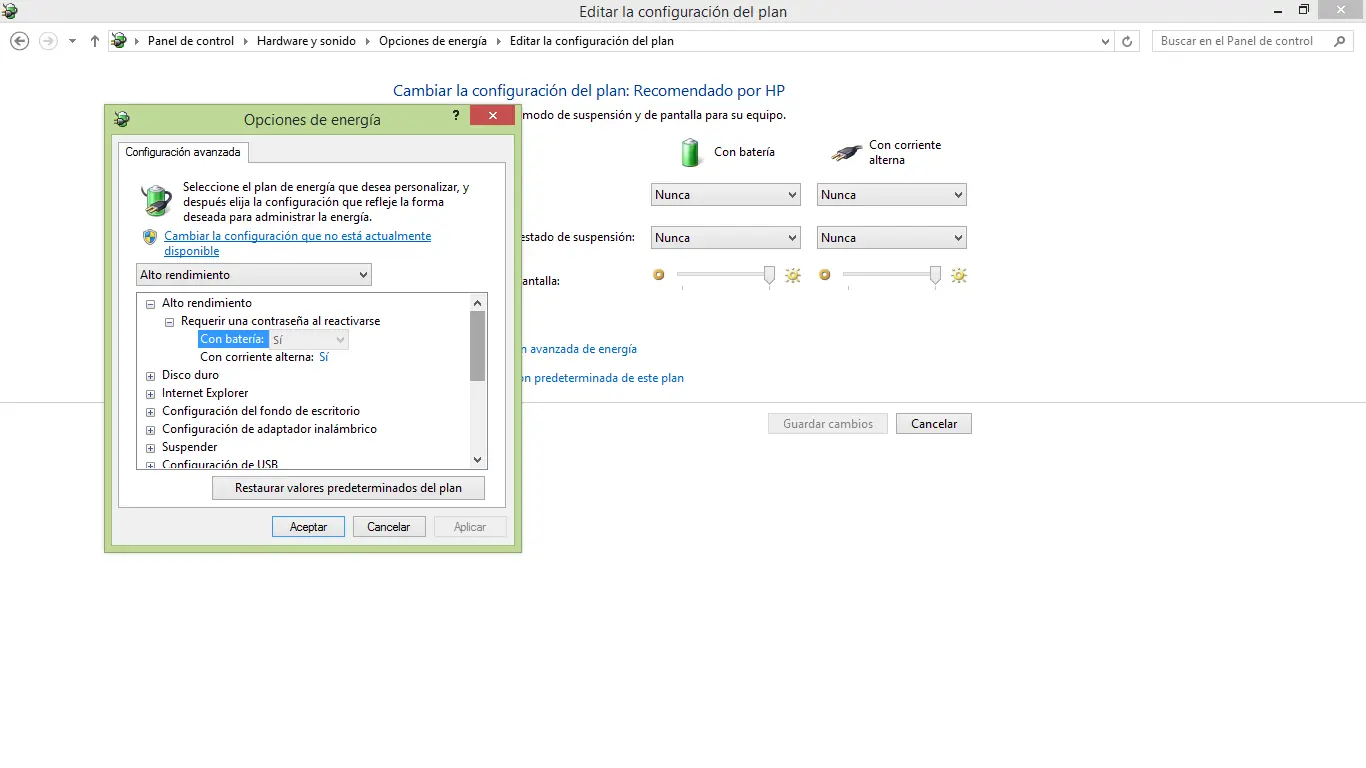1366x768 pixels.
Task: Click the Con corriente alterna brightness slider thumb
Action: [935, 275]
